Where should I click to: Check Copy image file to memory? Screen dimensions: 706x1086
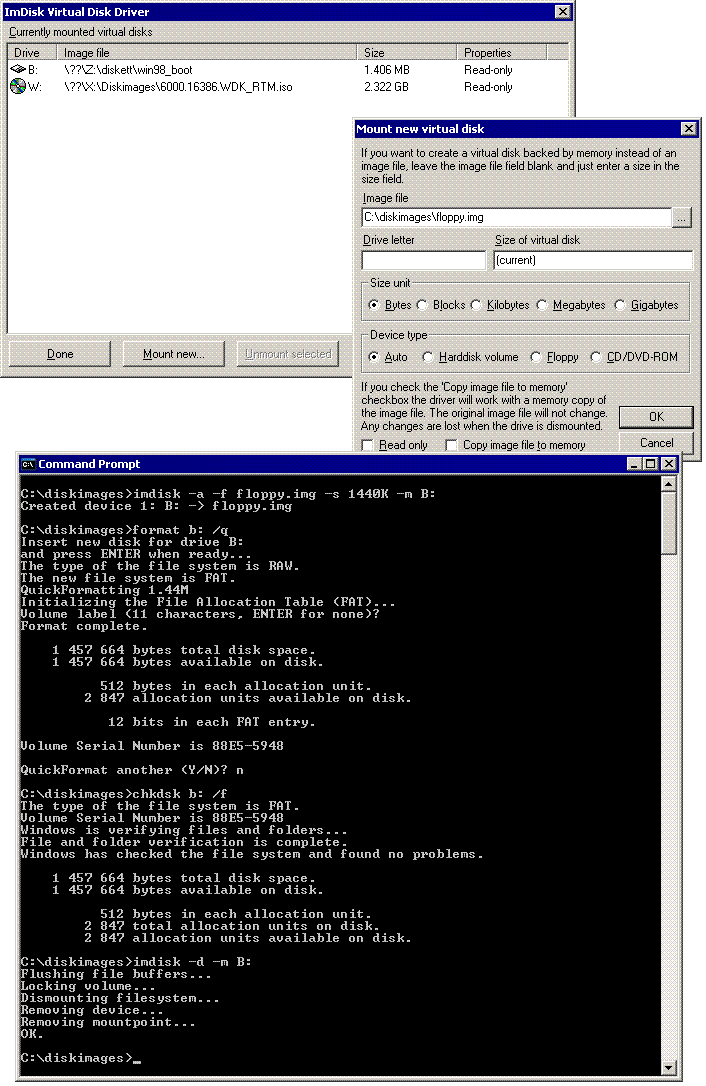(x=452, y=445)
